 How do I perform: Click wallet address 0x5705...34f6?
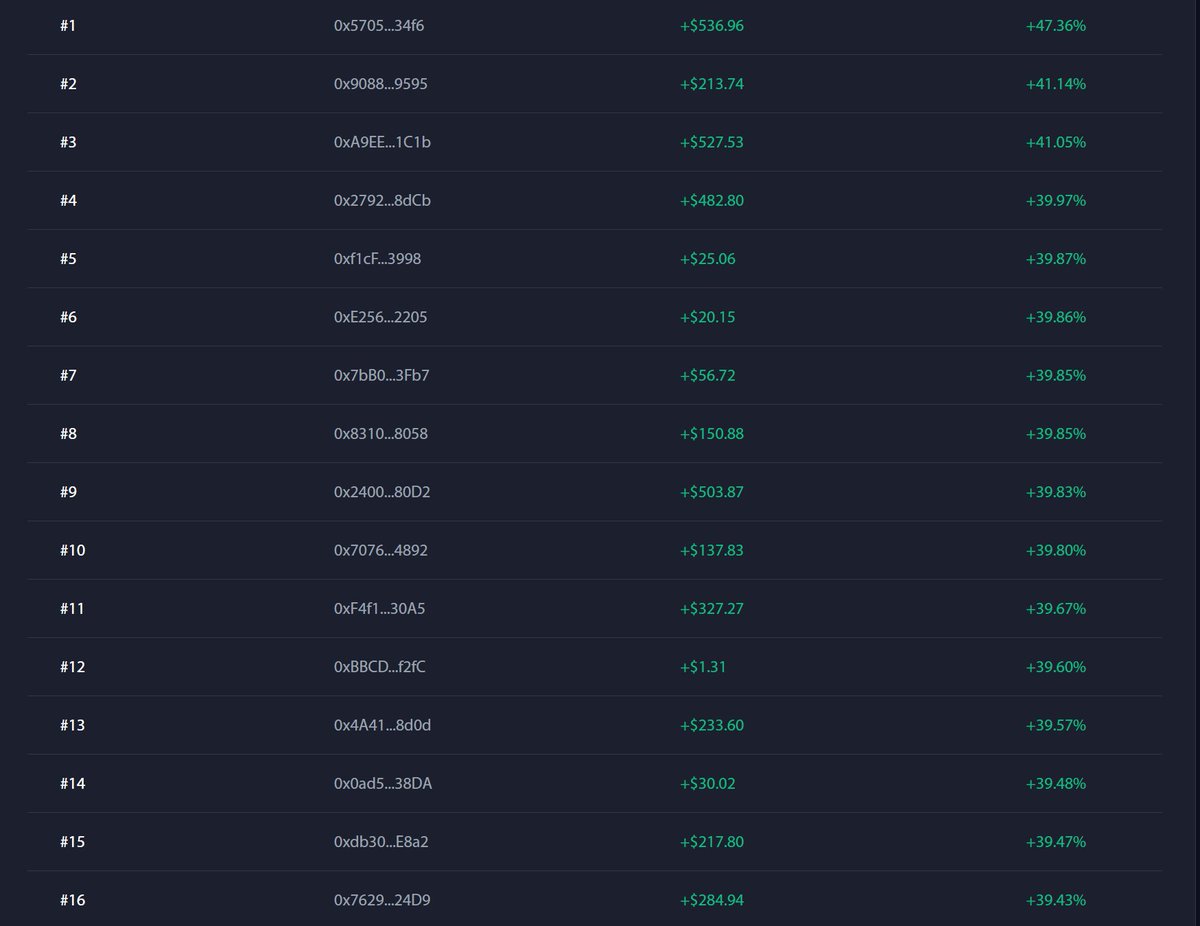point(379,26)
